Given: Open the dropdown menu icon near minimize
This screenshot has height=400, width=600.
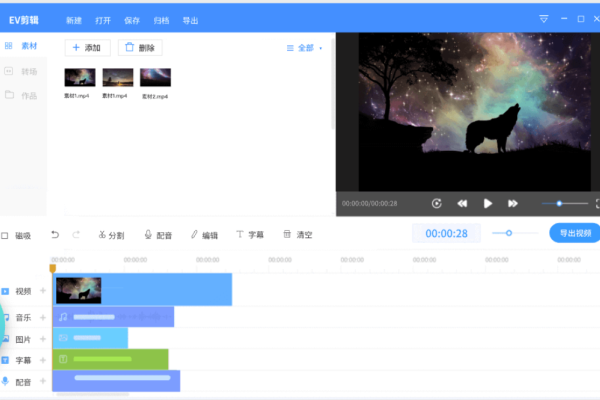Looking at the screenshot, I should coord(544,19).
